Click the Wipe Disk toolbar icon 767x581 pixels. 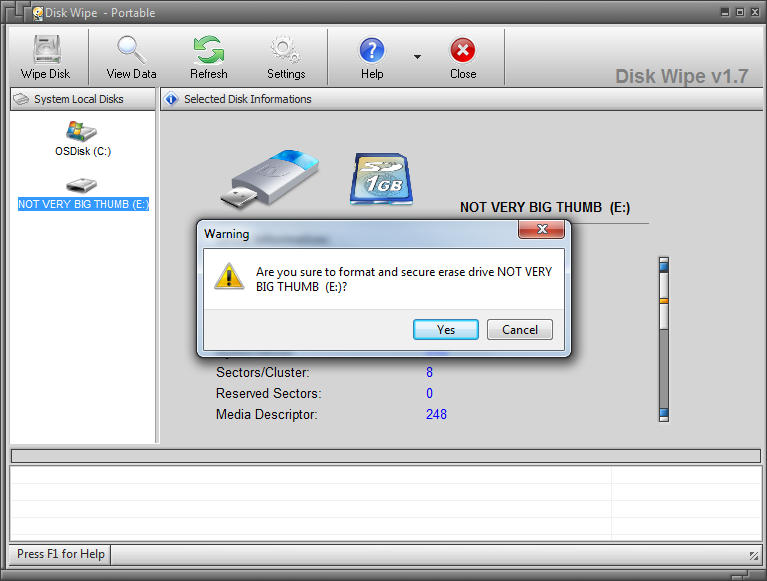coord(46,50)
